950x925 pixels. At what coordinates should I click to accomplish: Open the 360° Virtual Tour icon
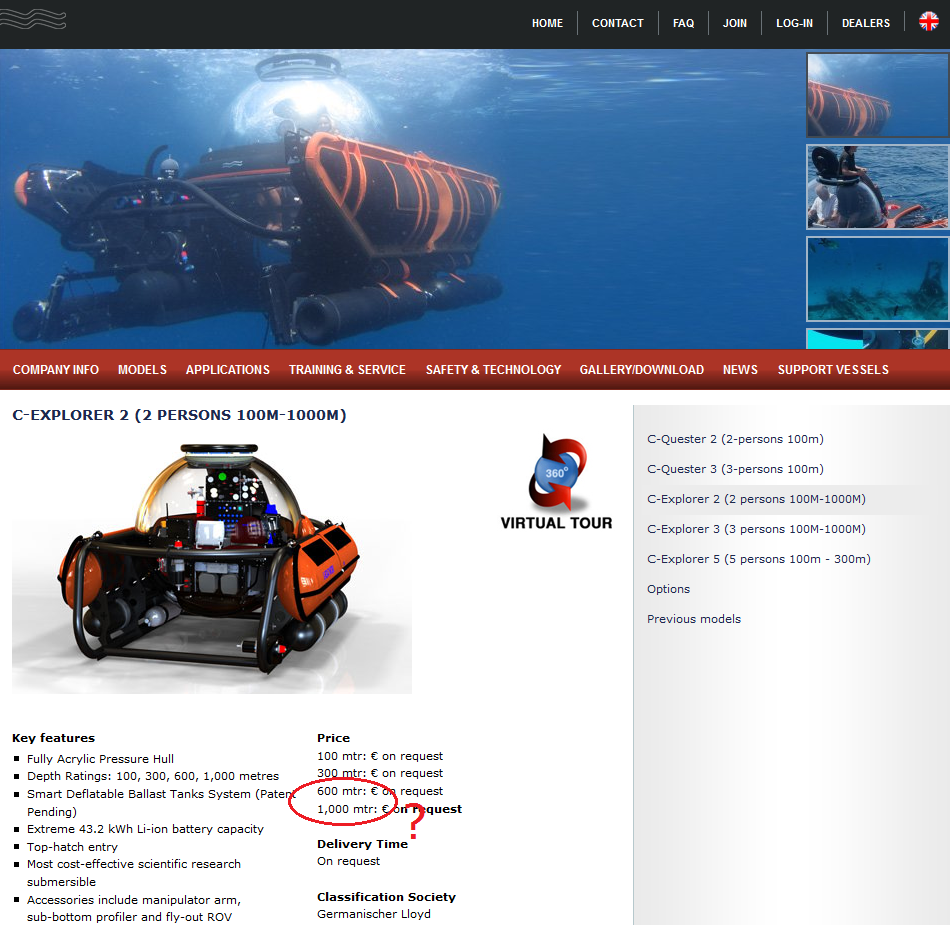(557, 483)
